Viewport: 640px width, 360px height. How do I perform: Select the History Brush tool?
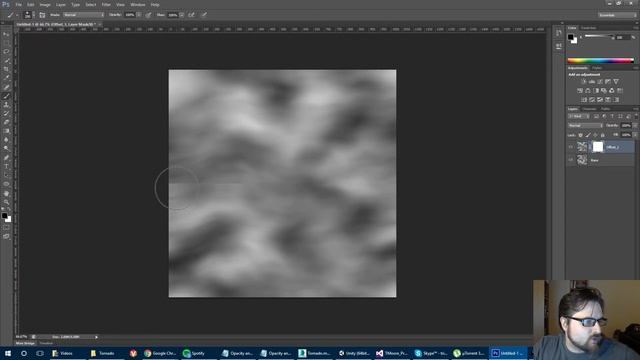pos(7,113)
